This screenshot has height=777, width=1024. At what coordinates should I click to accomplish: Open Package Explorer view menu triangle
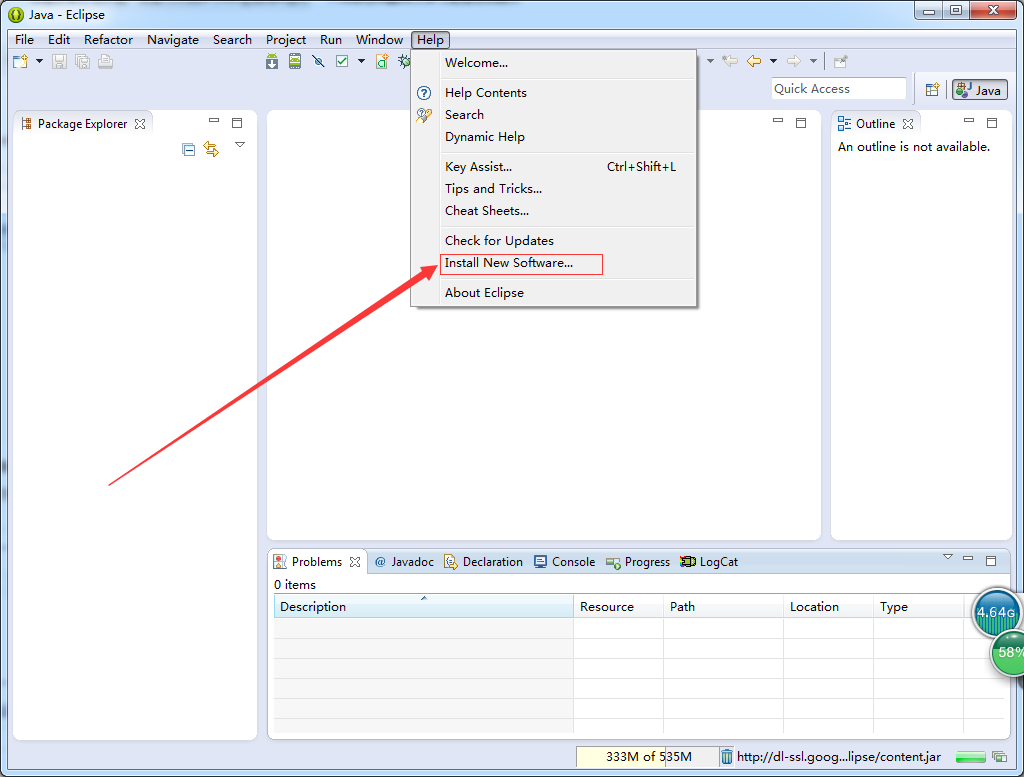[240, 144]
